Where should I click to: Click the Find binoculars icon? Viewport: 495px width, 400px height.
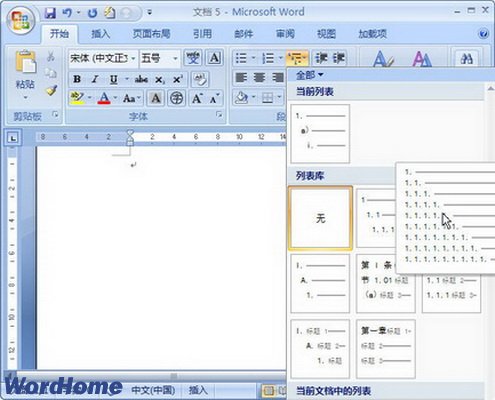click(466, 59)
